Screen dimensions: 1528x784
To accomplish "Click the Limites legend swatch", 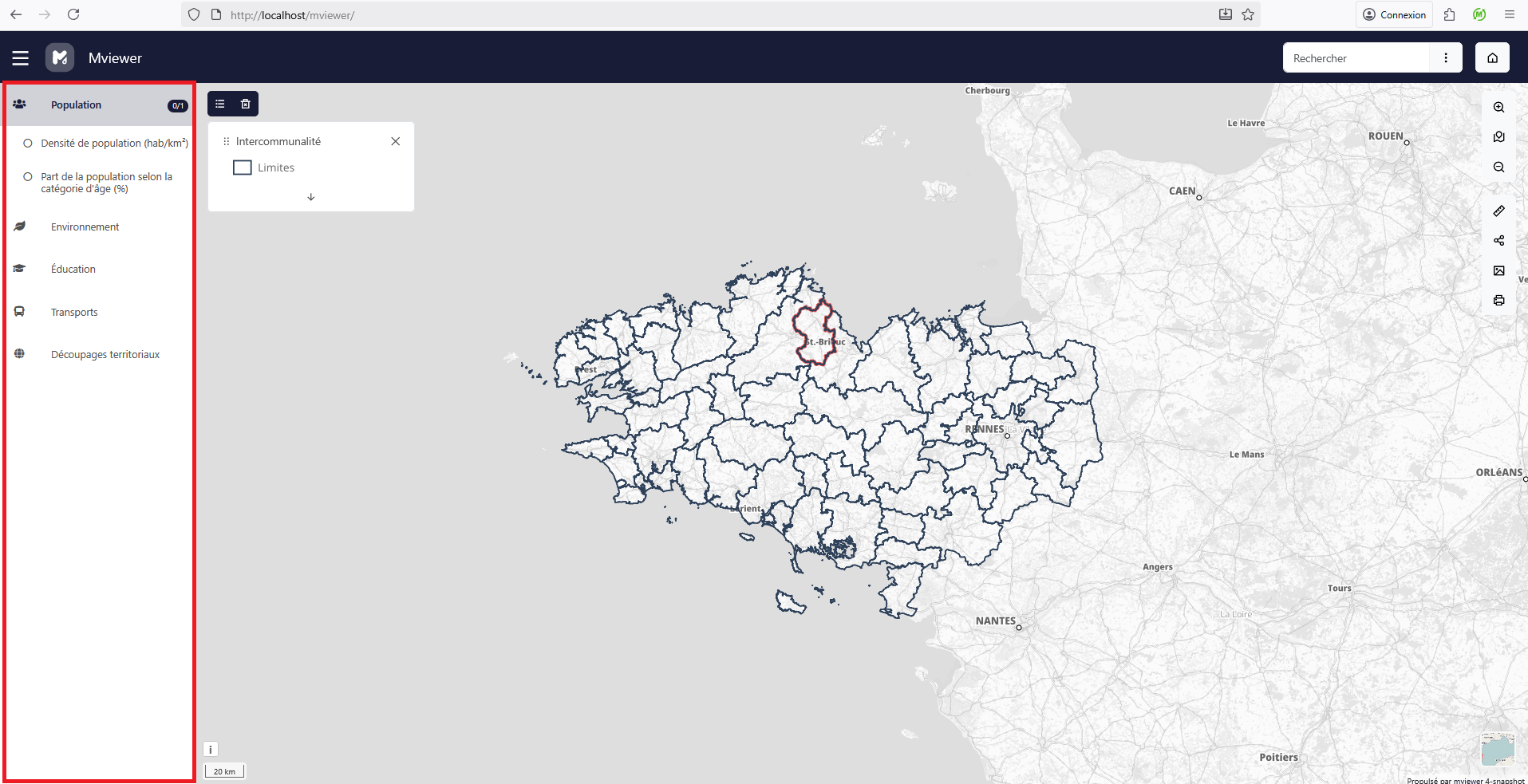I will click(x=243, y=167).
